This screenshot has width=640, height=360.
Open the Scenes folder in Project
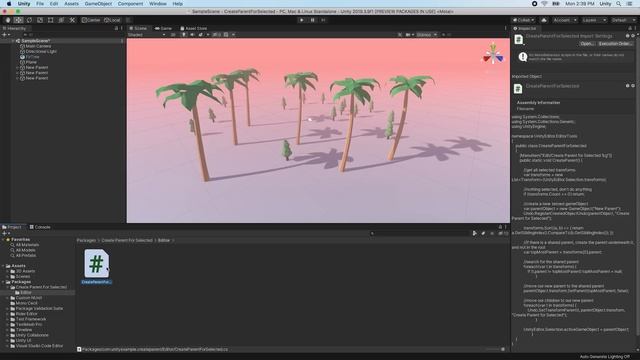pyautogui.click(x=22, y=276)
